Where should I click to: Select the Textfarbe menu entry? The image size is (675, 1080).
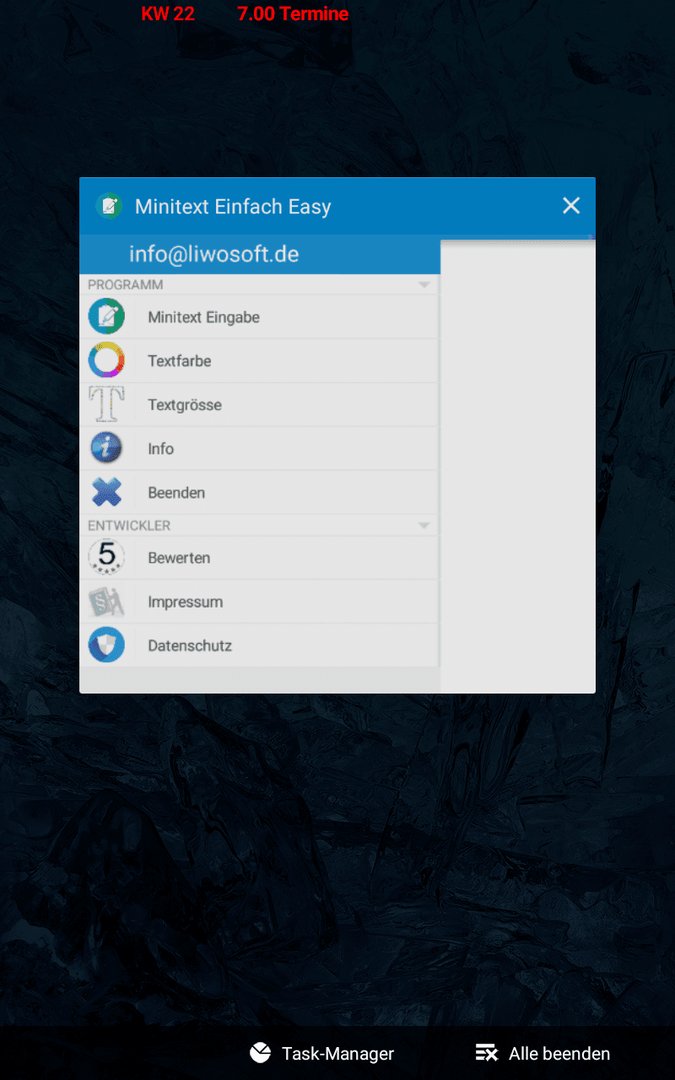point(260,360)
